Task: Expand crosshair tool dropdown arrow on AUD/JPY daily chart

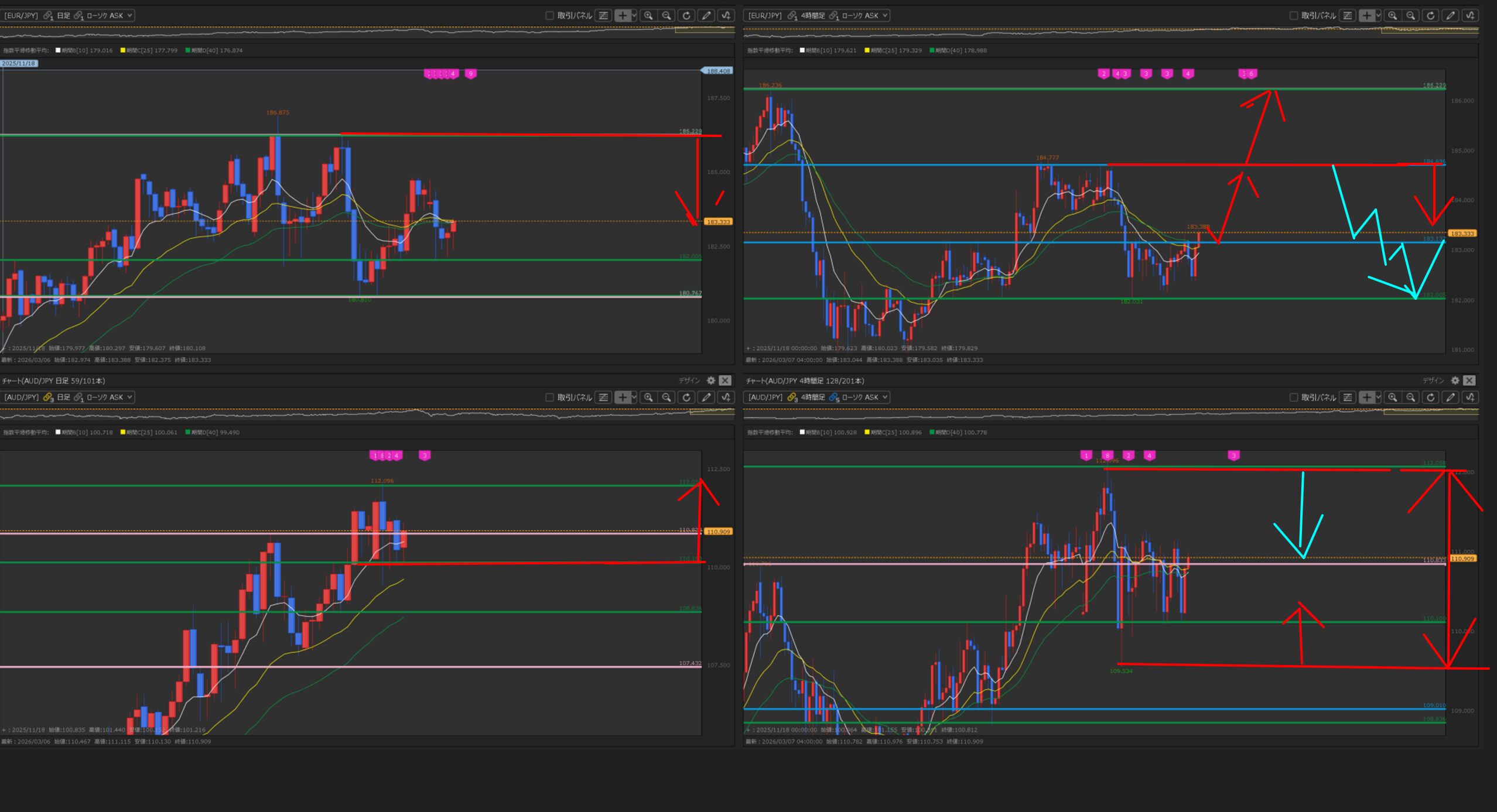Action: (634, 398)
